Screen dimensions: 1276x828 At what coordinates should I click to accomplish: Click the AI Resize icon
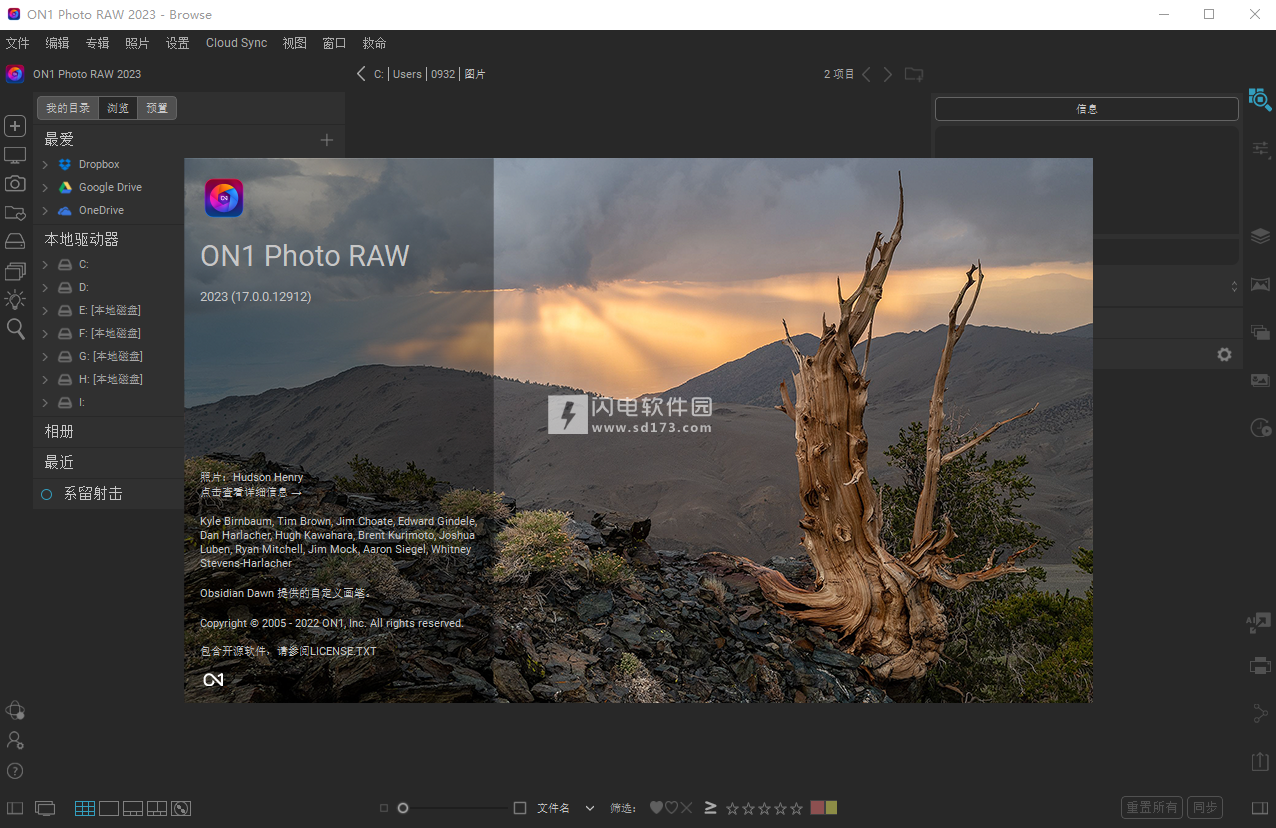pos(1259,623)
